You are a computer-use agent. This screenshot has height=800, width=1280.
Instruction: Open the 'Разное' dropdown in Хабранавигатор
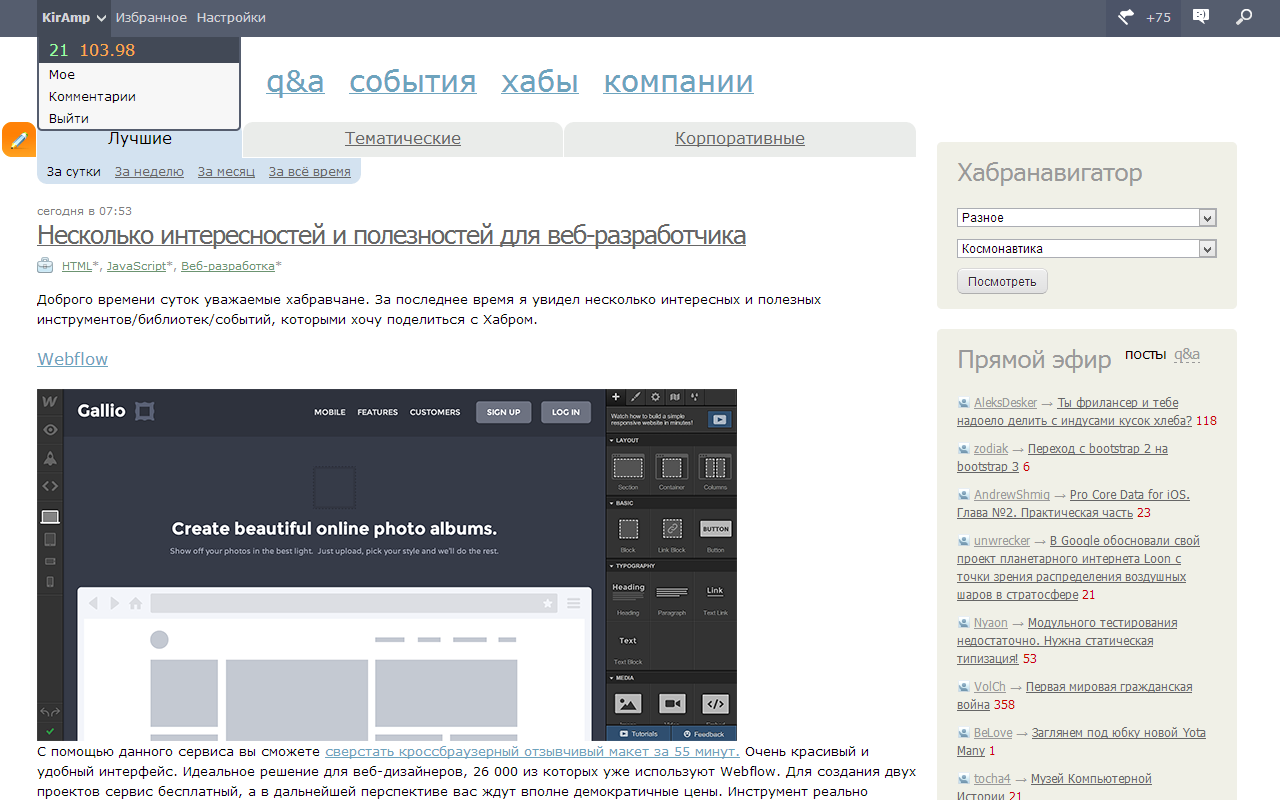click(x=1086, y=218)
